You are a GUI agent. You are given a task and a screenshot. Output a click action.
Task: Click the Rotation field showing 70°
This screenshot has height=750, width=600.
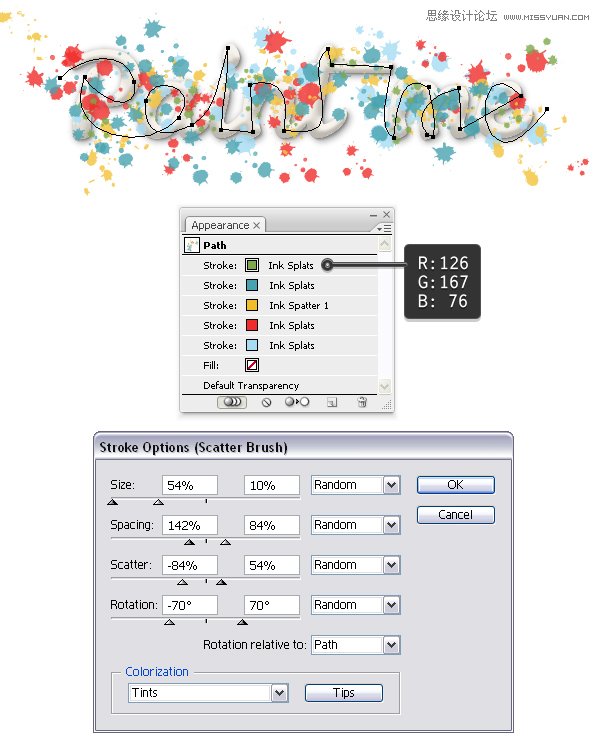click(272, 605)
